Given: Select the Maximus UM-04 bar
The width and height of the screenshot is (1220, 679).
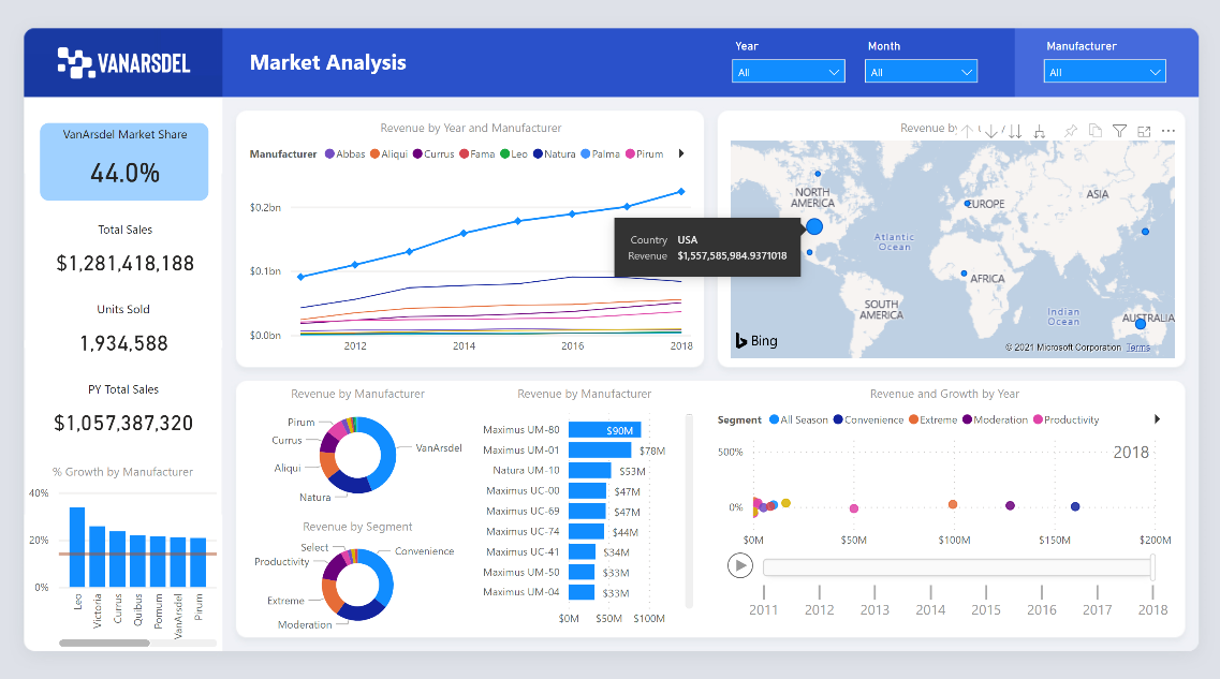Looking at the screenshot, I should [x=582, y=592].
